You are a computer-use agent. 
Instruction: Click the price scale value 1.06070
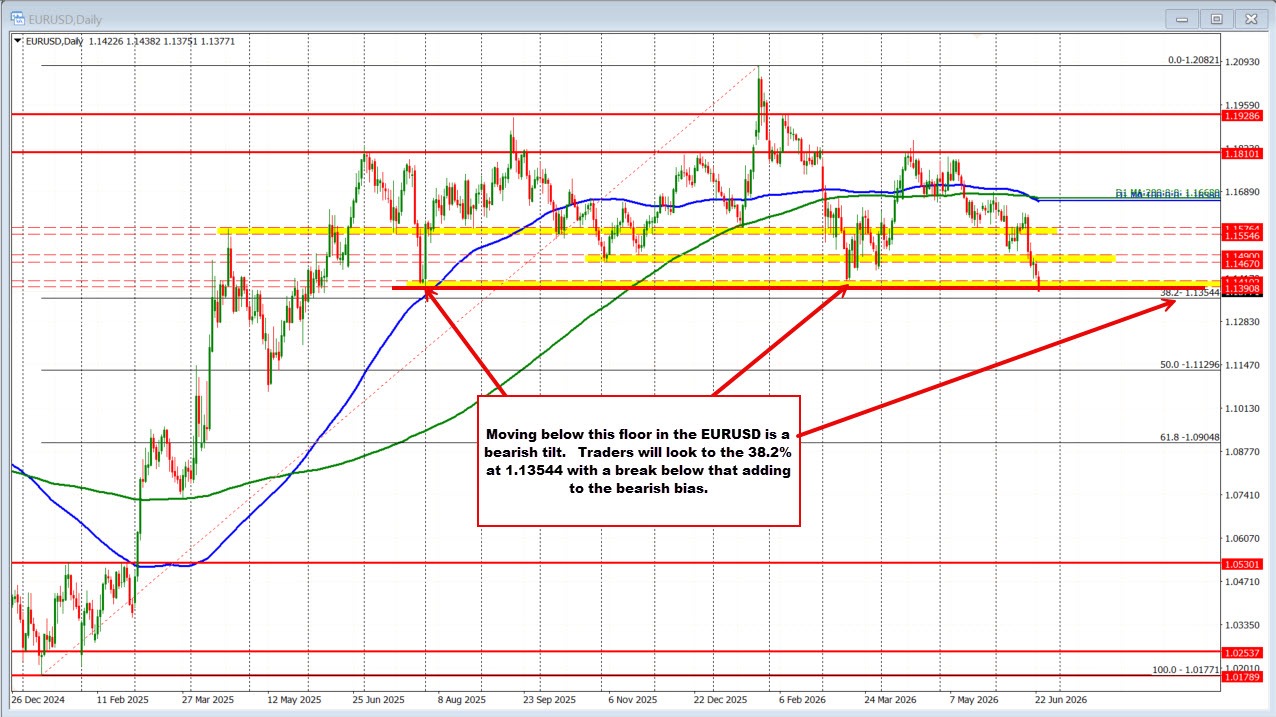(1245, 538)
